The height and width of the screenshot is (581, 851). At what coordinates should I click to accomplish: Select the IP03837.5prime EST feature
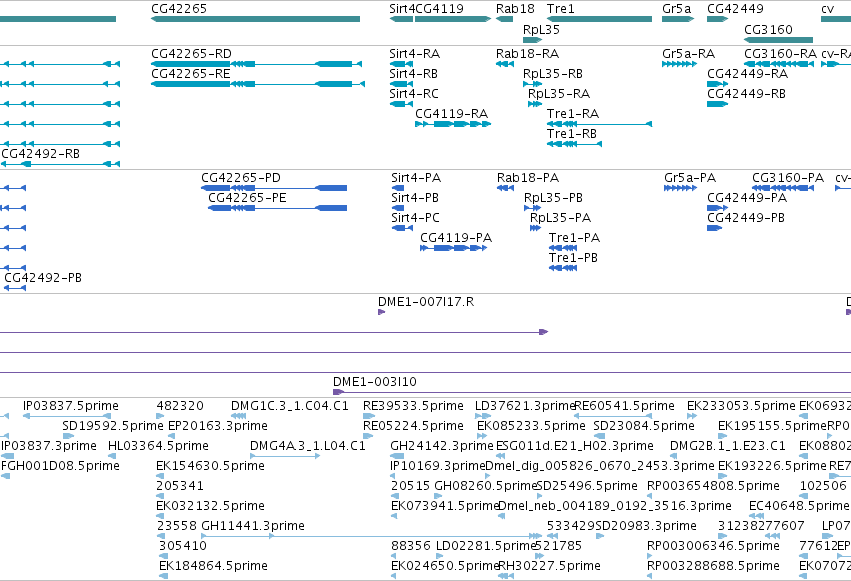click(x=67, y=416)
